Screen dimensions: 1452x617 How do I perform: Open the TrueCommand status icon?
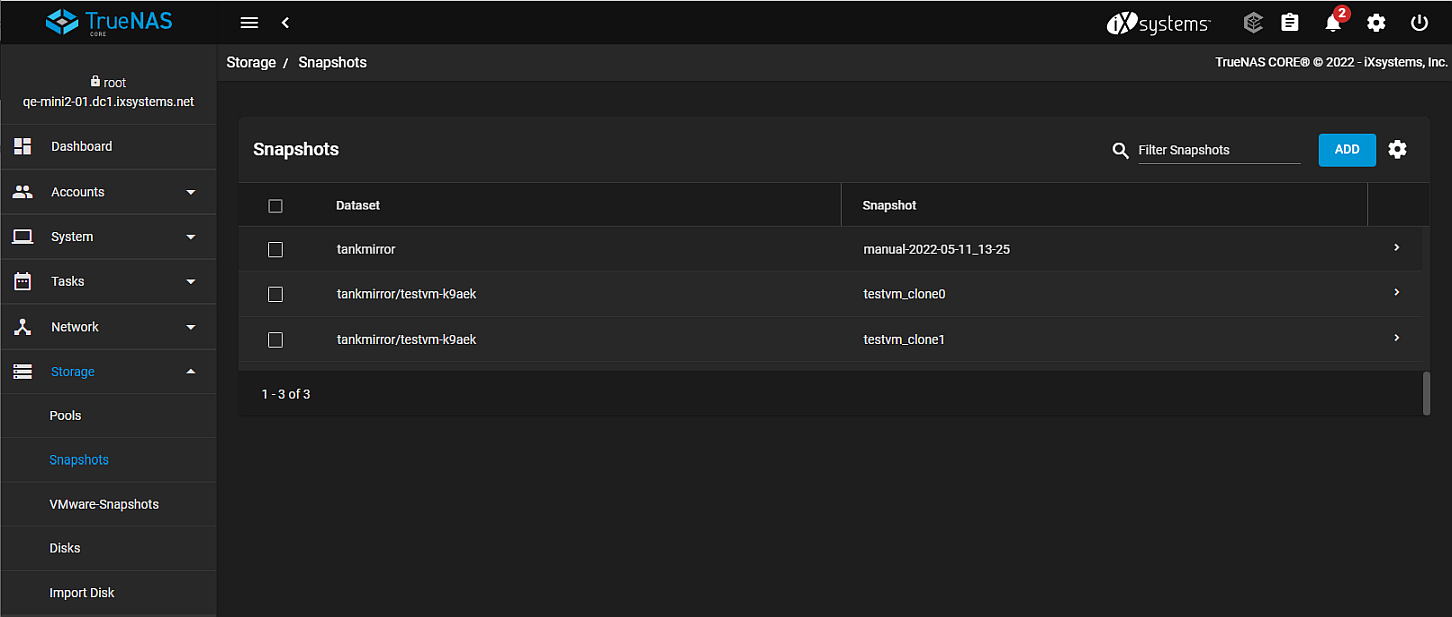click(1253, 22)
